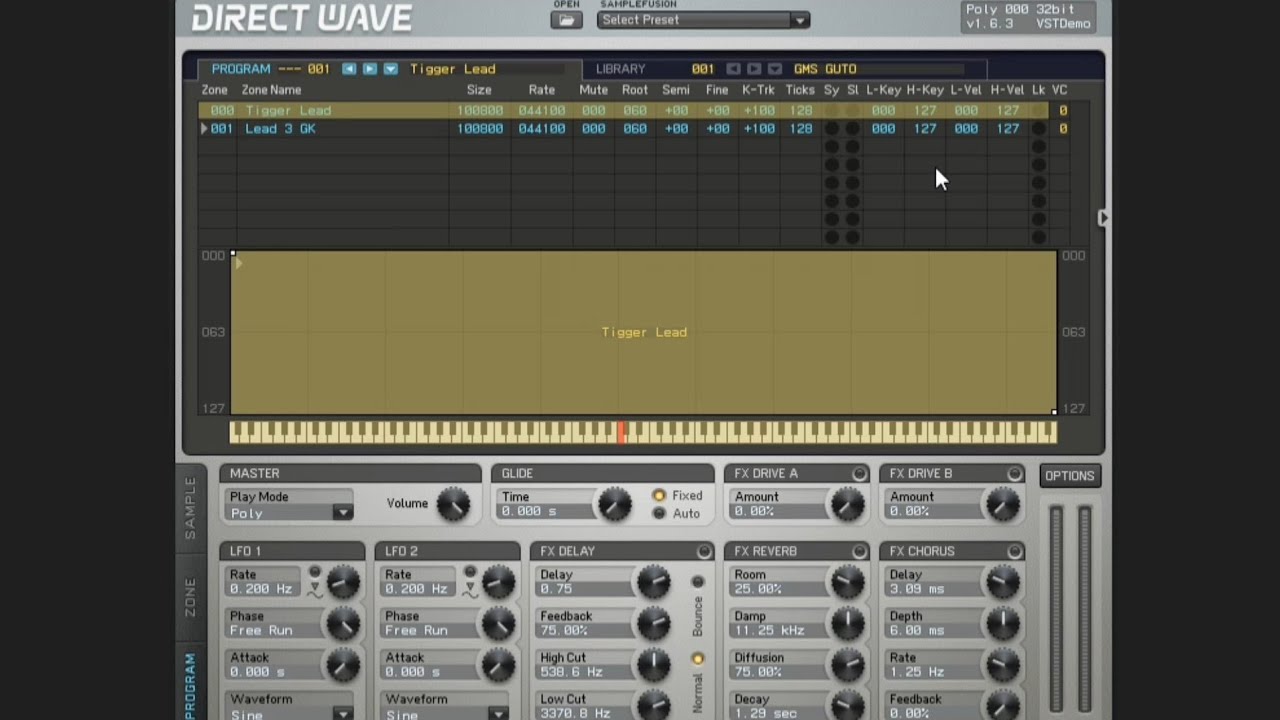Toggle Sy dot for Lead 3 GK zone
1280x720 pixels.
coord(831,129)
